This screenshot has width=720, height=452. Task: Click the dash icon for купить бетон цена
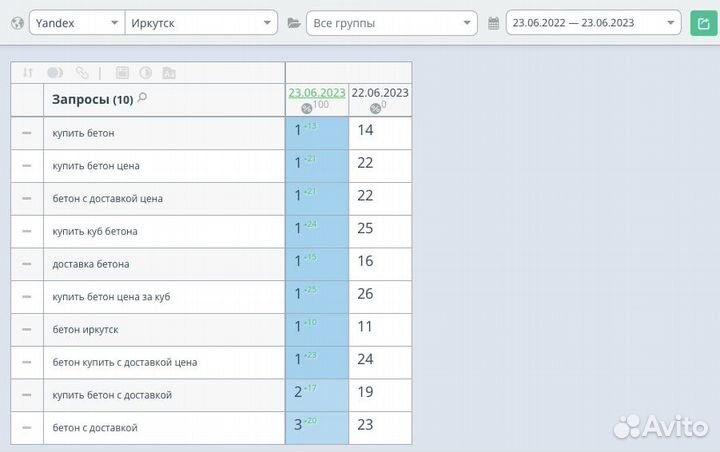coord(27,165)
